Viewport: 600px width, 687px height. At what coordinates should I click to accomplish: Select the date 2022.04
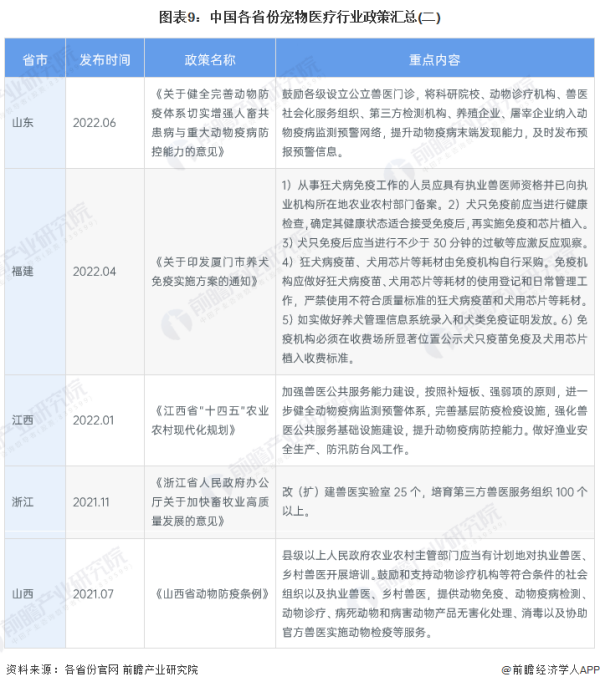click(x=94, y=271)
